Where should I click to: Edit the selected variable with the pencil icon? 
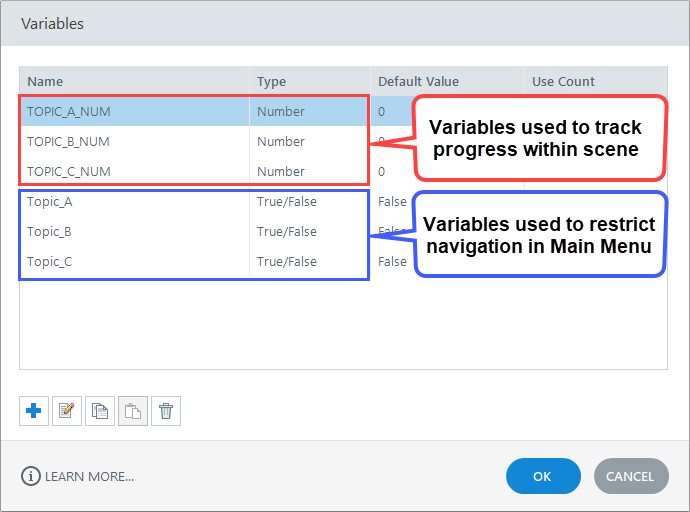(67, 411)
